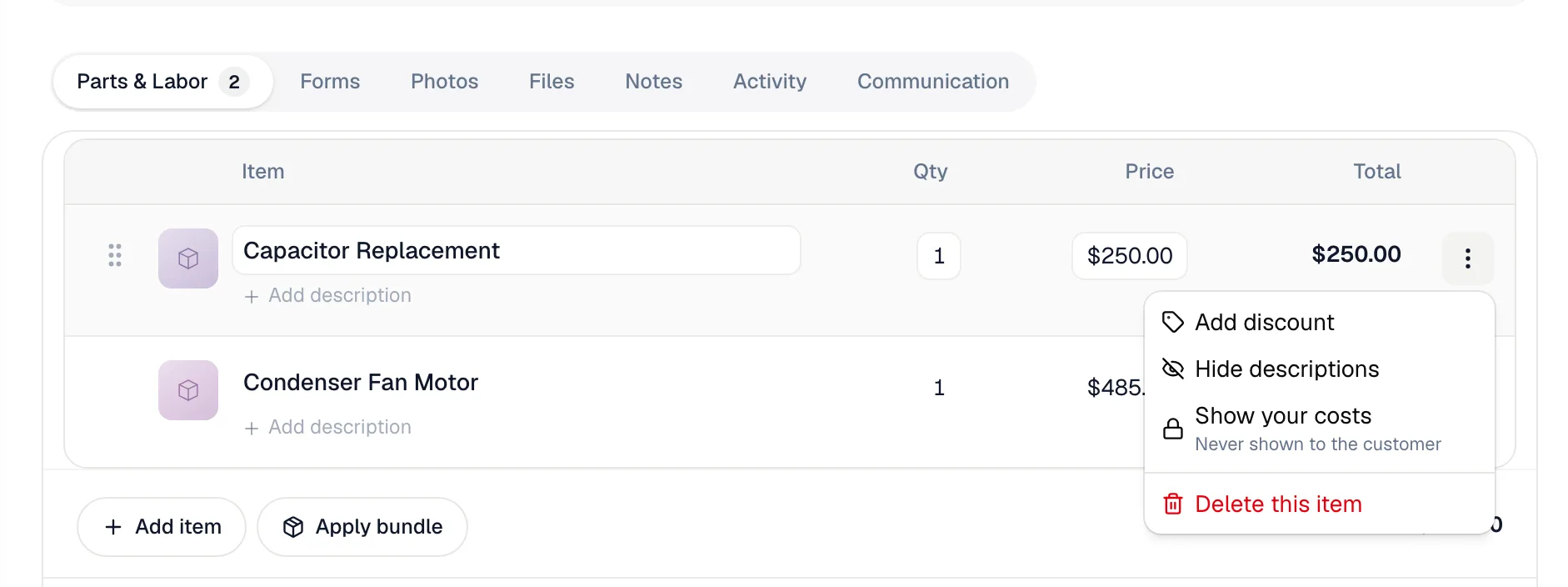Viewport: 1568px width, 587px height.
Task: Choose Add discount from the menu
Action: 1320,323
